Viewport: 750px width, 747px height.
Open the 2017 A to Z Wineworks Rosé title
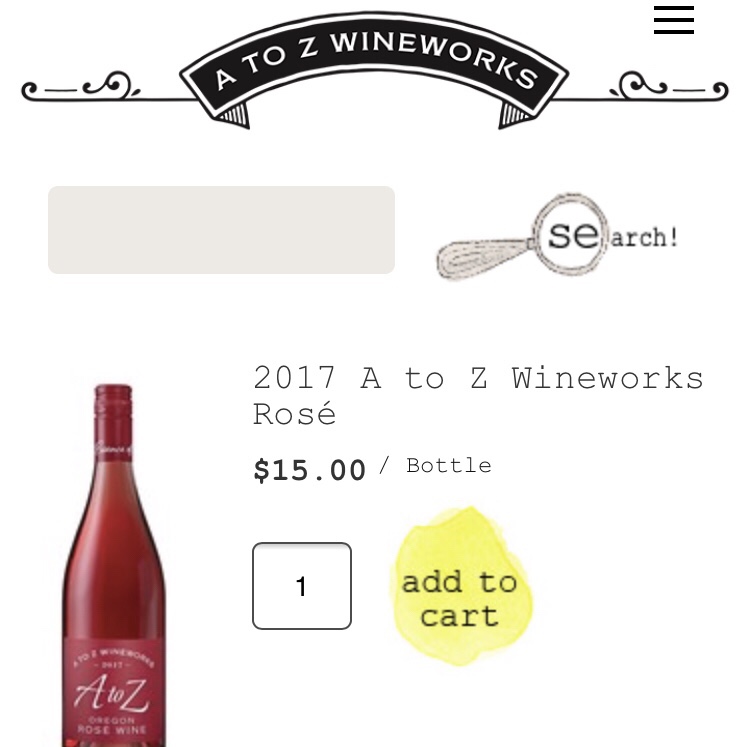(478, 395)
